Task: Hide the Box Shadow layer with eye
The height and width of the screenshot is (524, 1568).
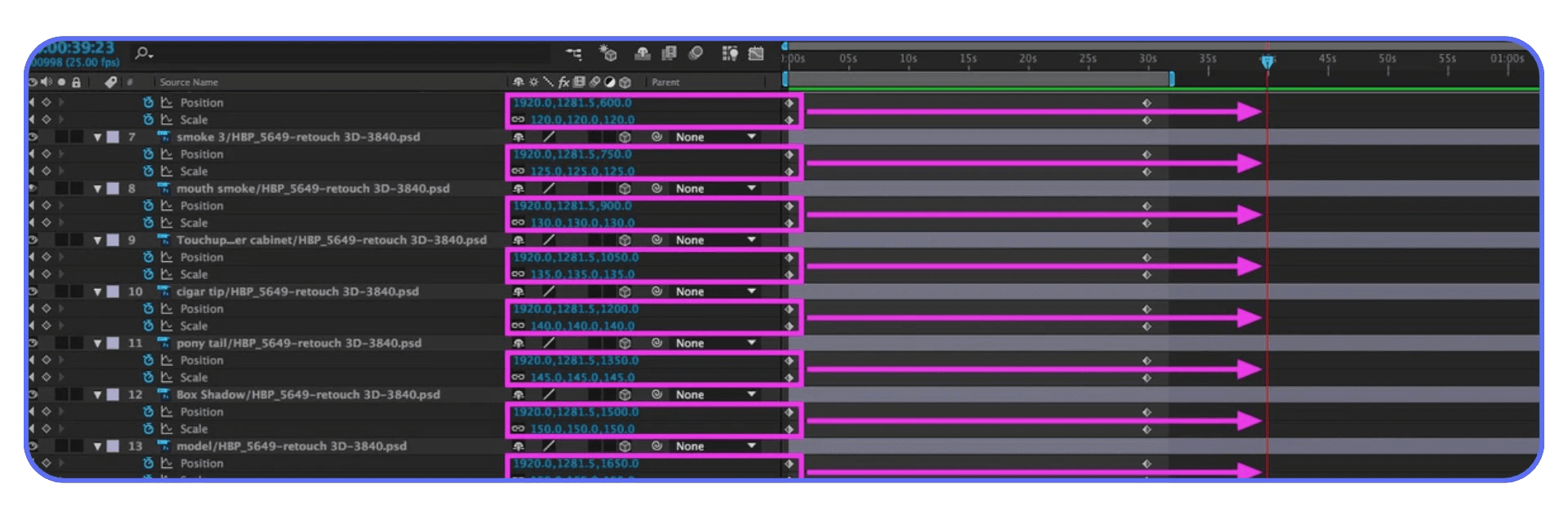Action: tap(33, 394)
